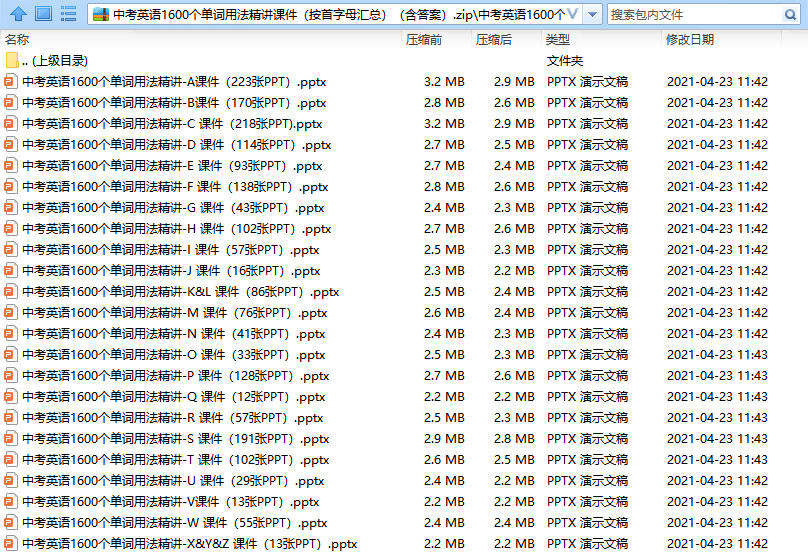Sort by 压缩前 size column header
This screenshot has width=808, height=557.
coord(424,39)
